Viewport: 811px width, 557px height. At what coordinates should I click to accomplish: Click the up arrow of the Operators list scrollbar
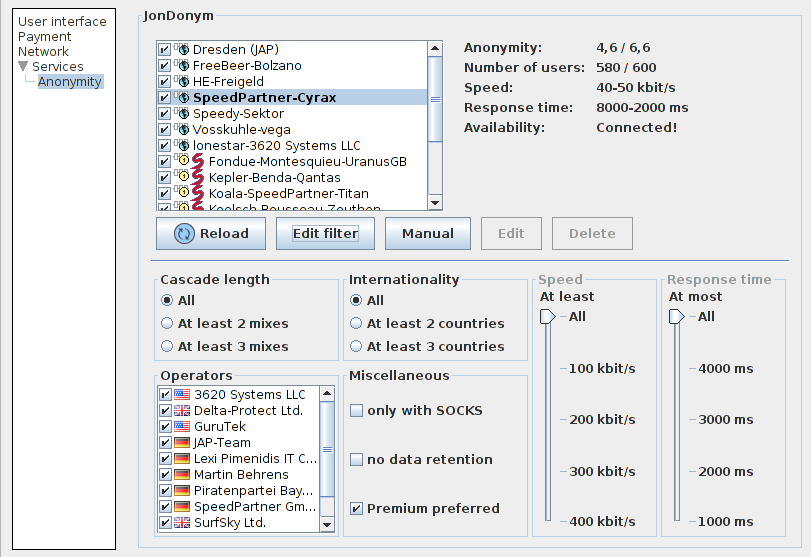pos(327,394)
